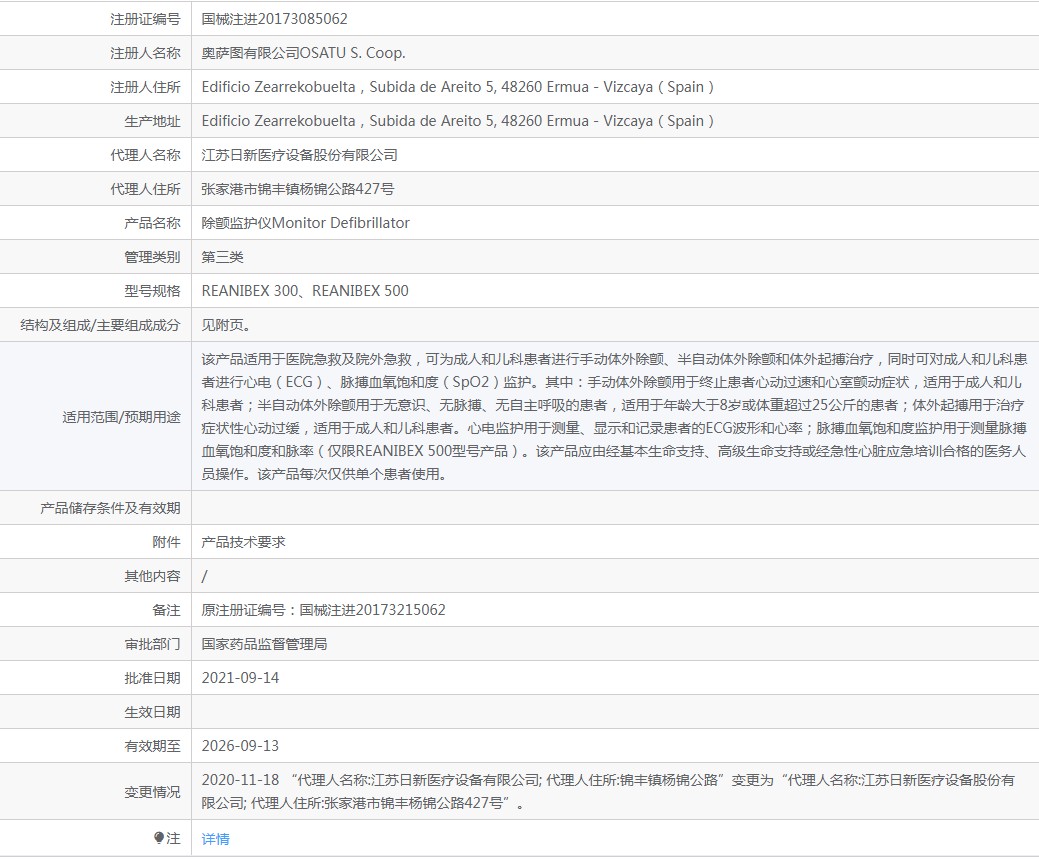Click the 生效日期 row label
Image resolution: width=1039 pixels, height=861 pixels.
pos(152,713)
